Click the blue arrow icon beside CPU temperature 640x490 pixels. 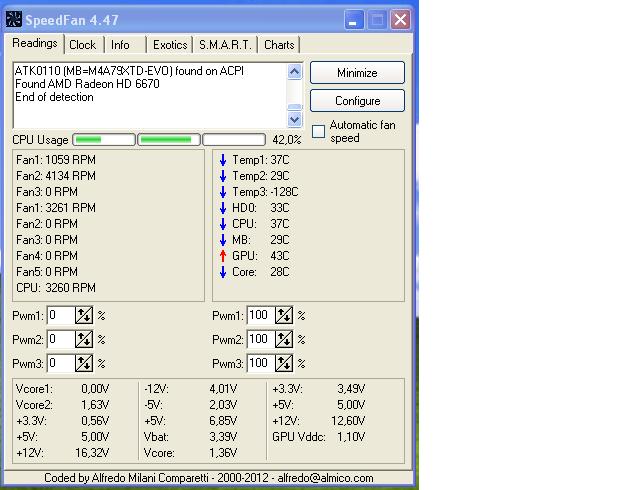222,224
